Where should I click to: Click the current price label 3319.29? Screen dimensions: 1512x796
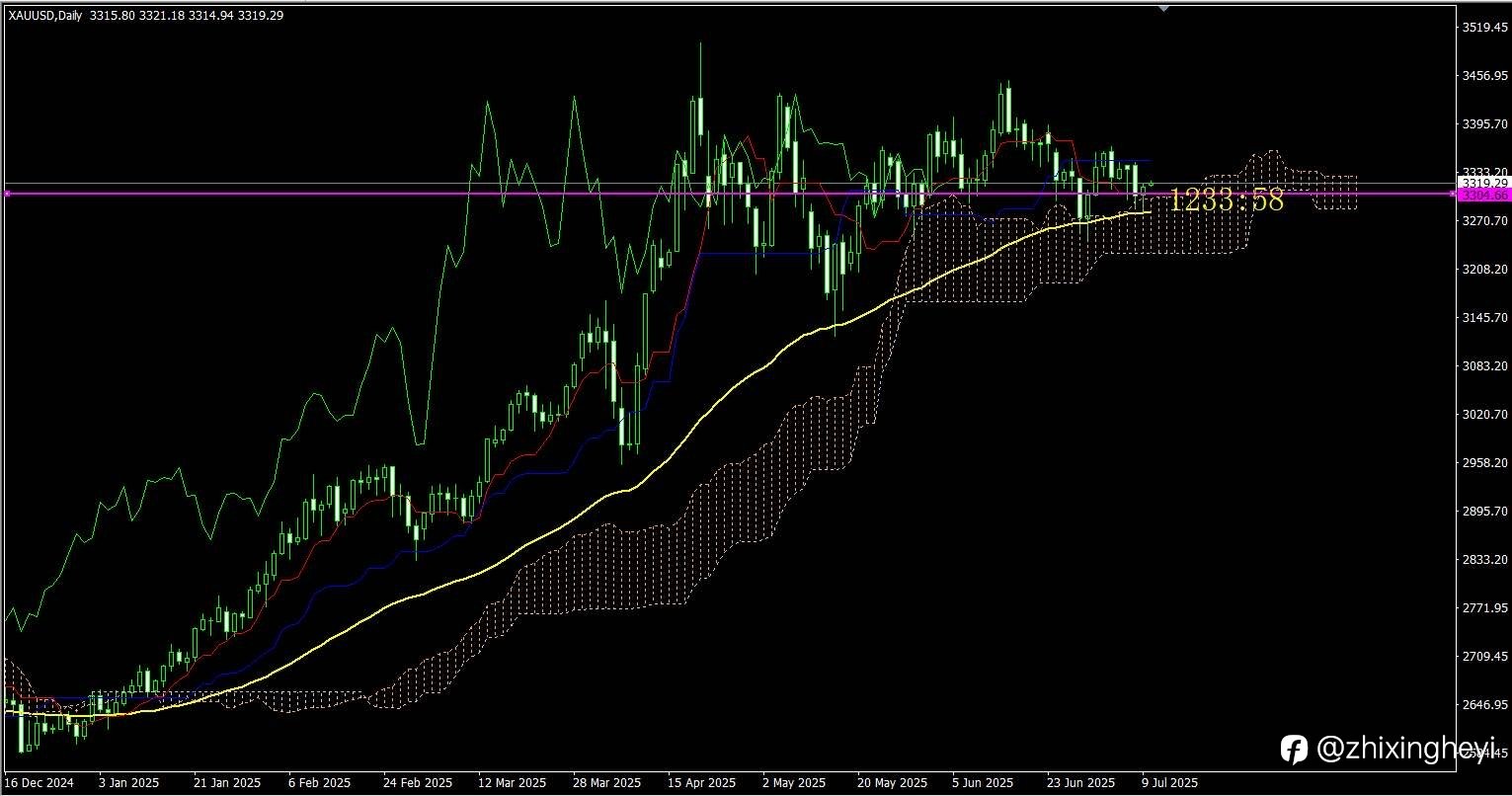click(1485, 184)
